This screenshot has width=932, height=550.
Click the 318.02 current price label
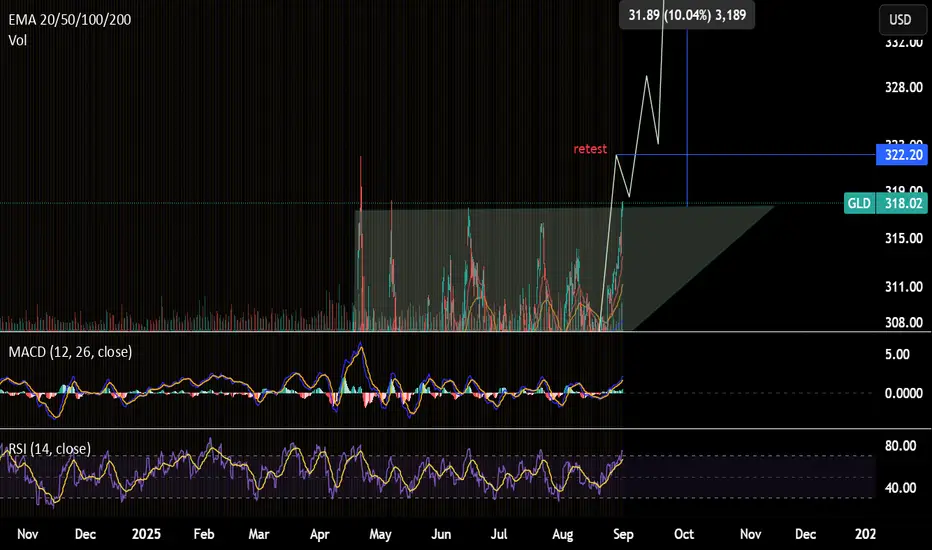902,203
